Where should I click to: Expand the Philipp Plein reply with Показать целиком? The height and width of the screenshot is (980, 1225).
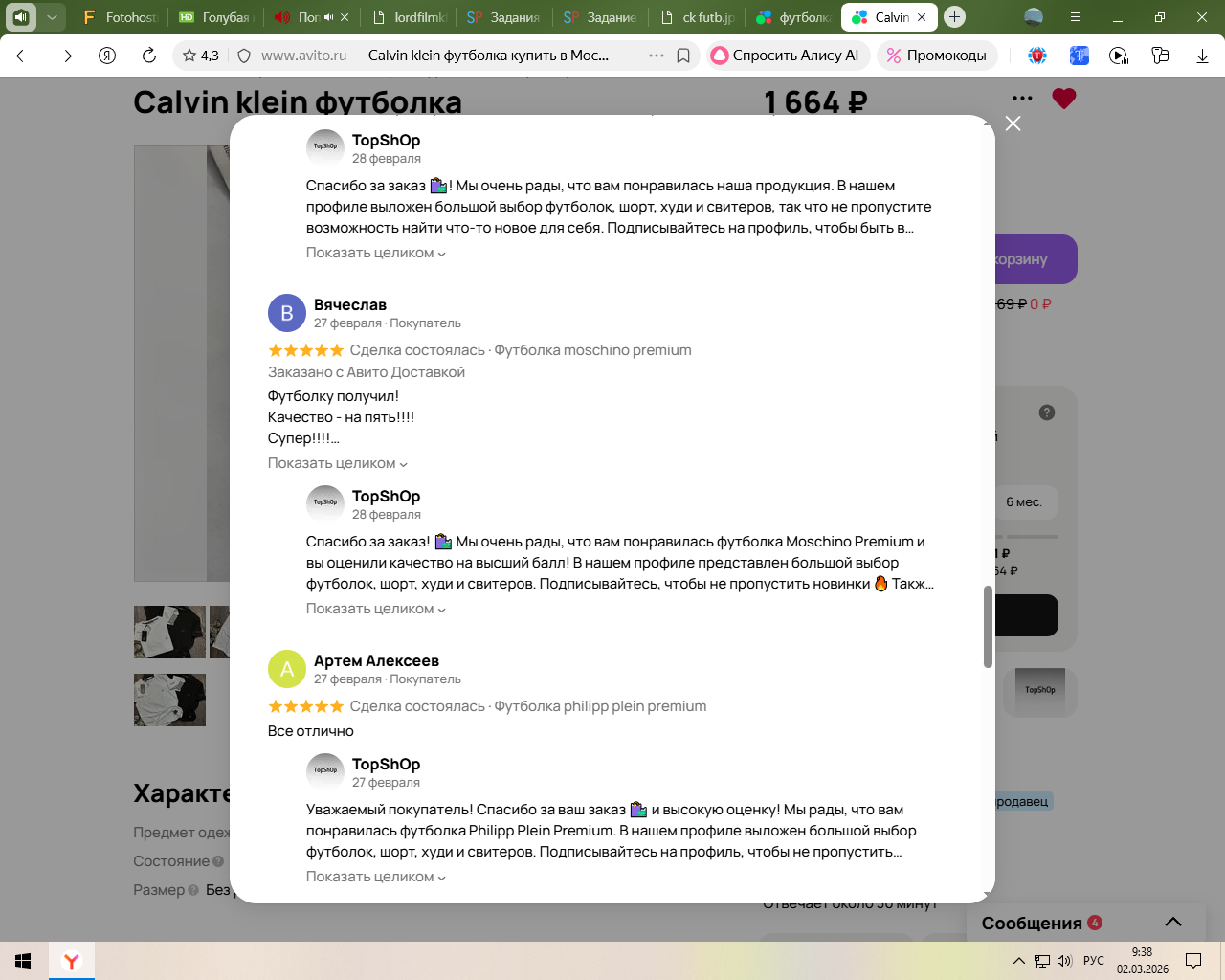click(x=376, y=877)
